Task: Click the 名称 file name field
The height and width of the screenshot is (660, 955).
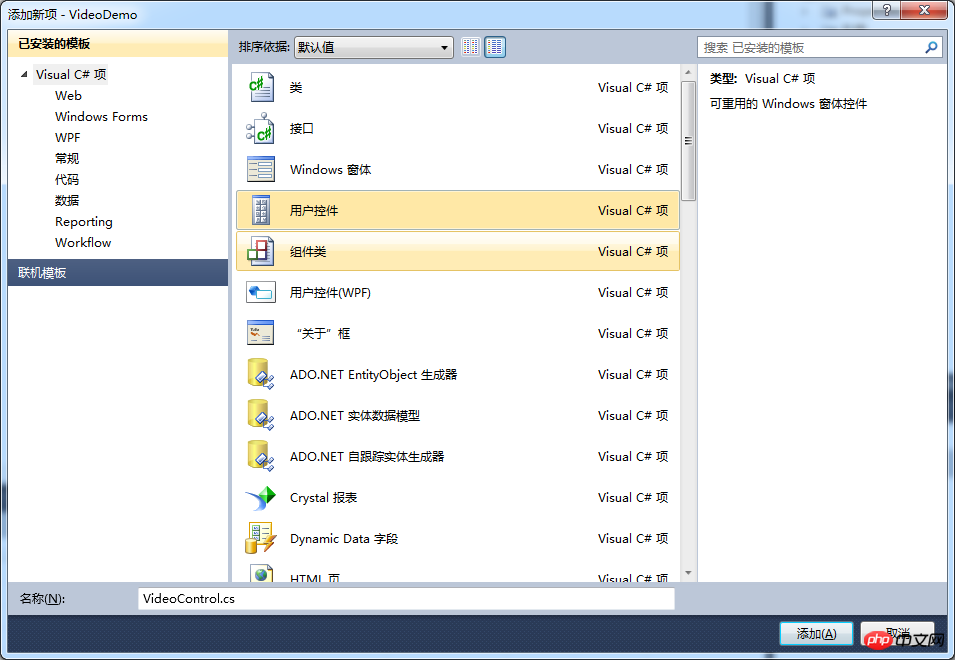Action: click(406, 599)
